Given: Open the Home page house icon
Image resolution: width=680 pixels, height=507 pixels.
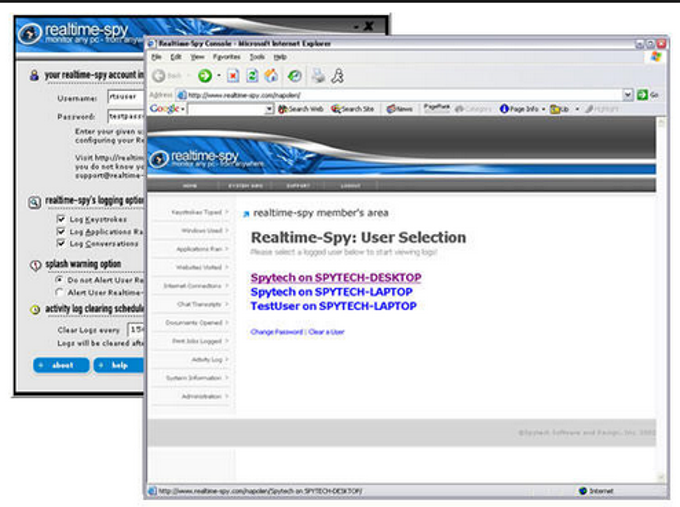Looking at the screenshot, I should (271, 76).
